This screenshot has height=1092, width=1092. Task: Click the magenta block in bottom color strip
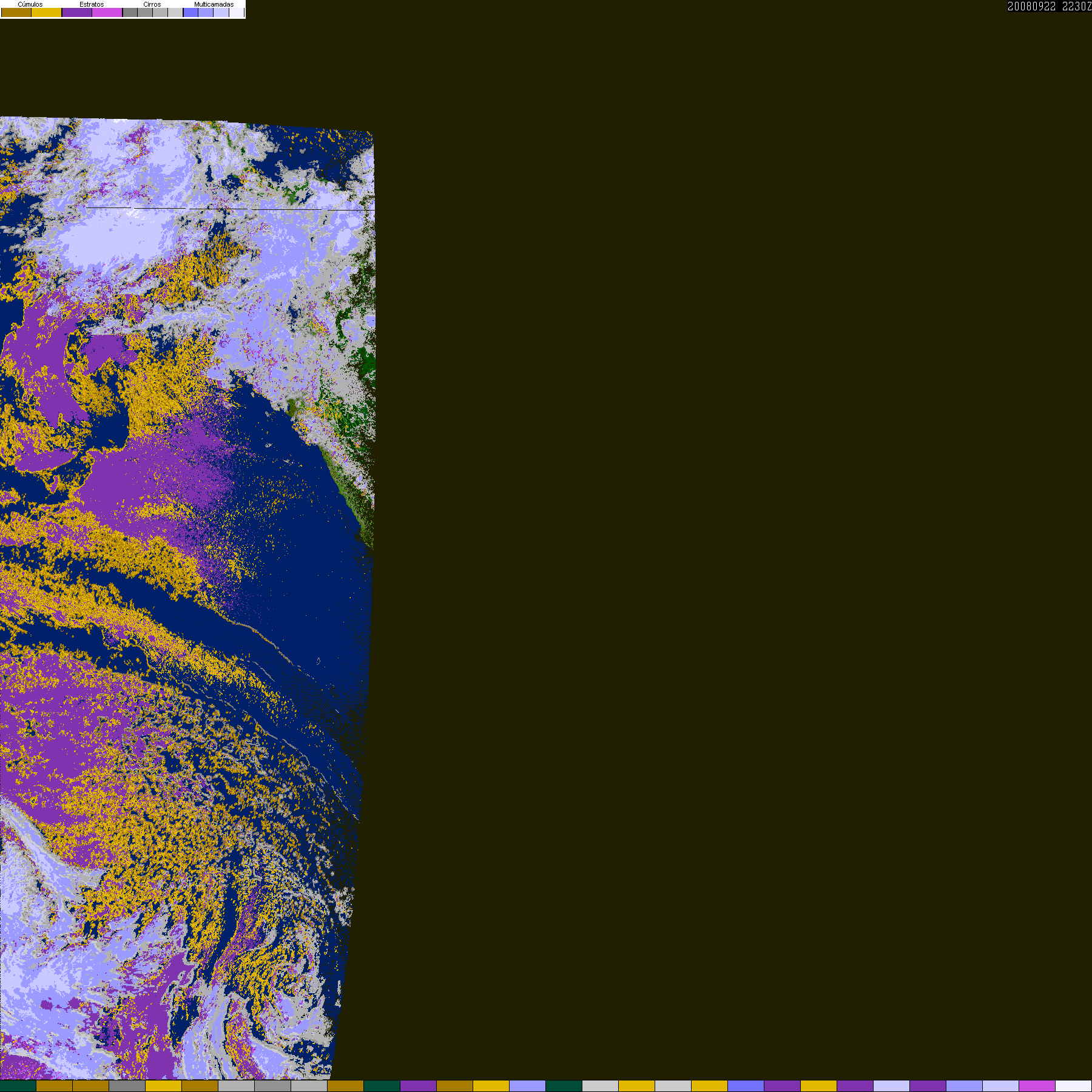1037,1086
